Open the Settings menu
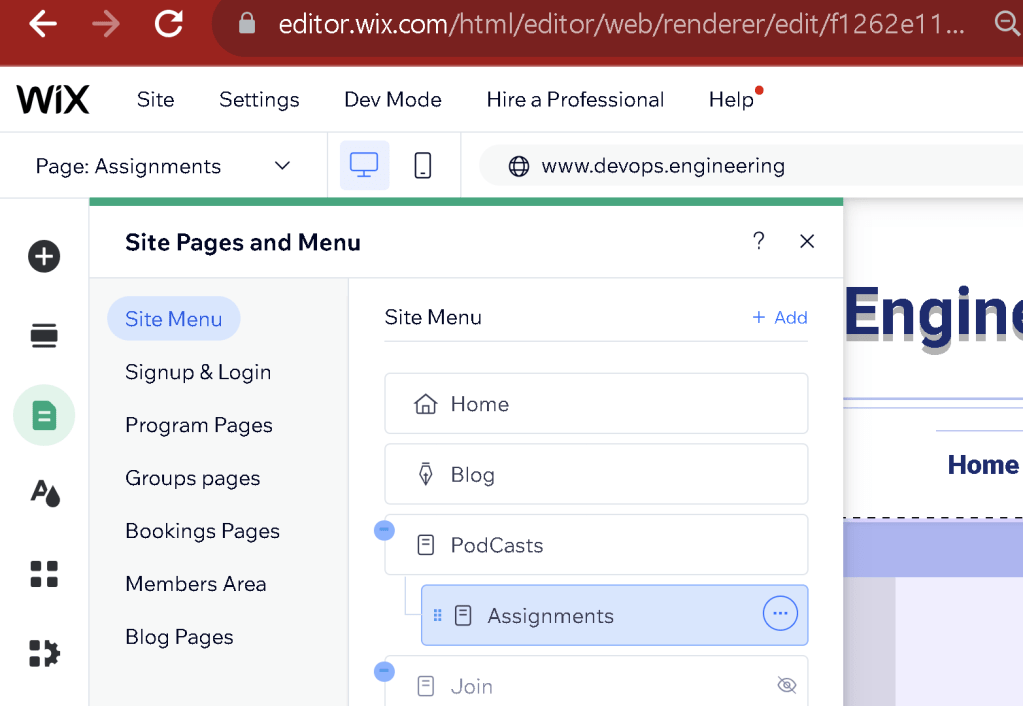The image size is (1023, 706). tap(259, 99)
